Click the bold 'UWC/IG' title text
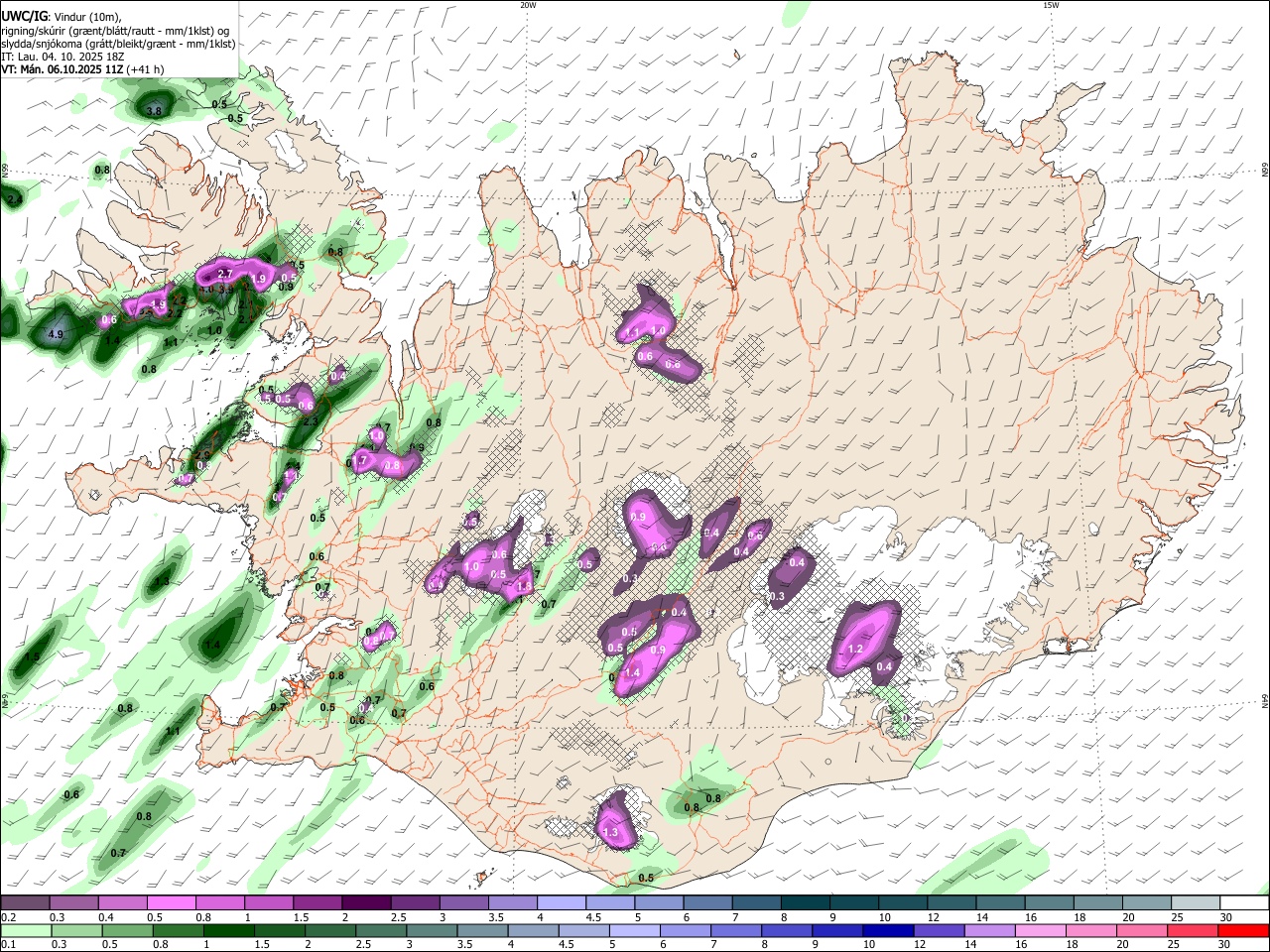Image resolution: width=1270 pixels, height=952 pixels. pyautogui.click(x=24, y=16)
